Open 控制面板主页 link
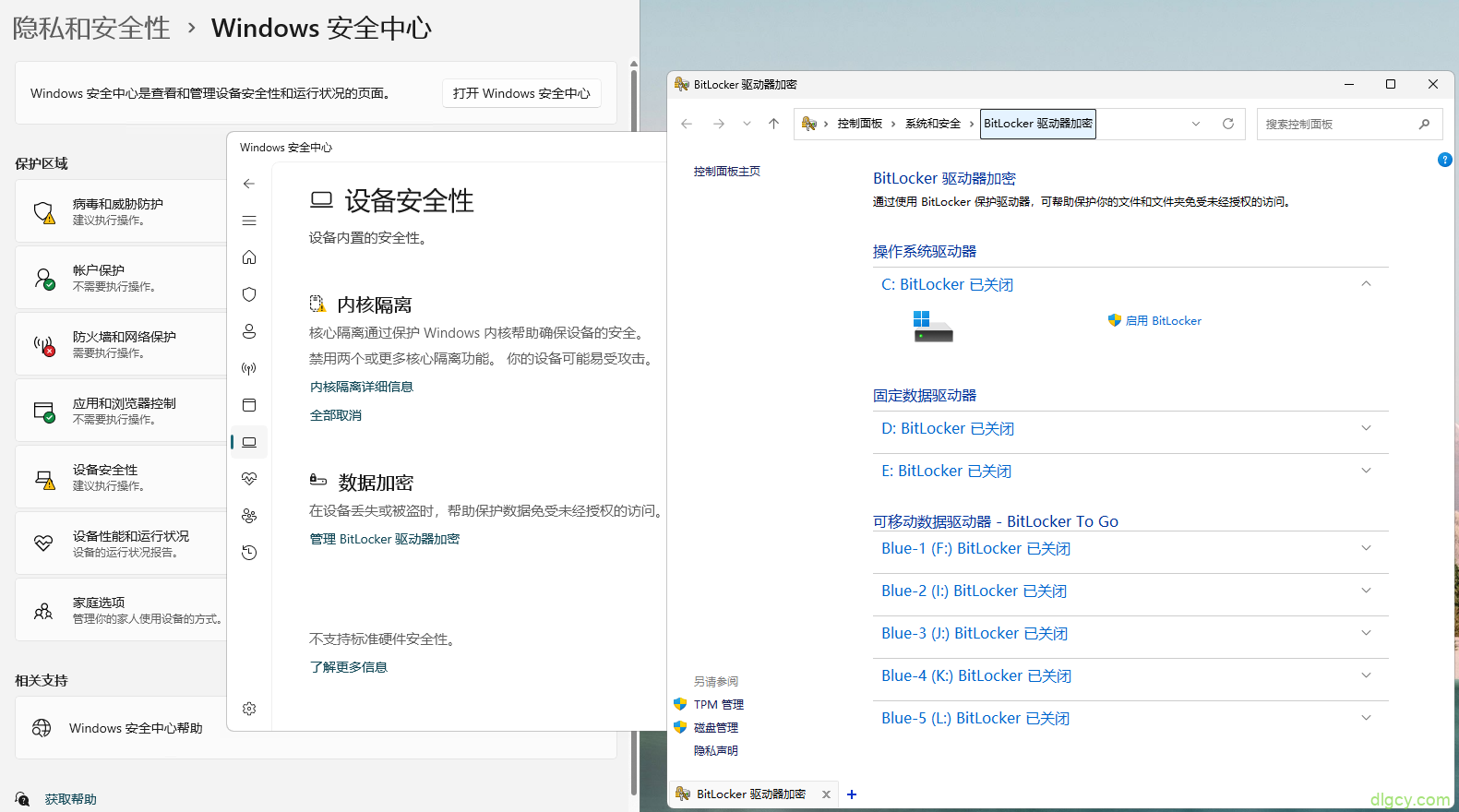Screen dimensions: 1459x812 tap(727, 172)
